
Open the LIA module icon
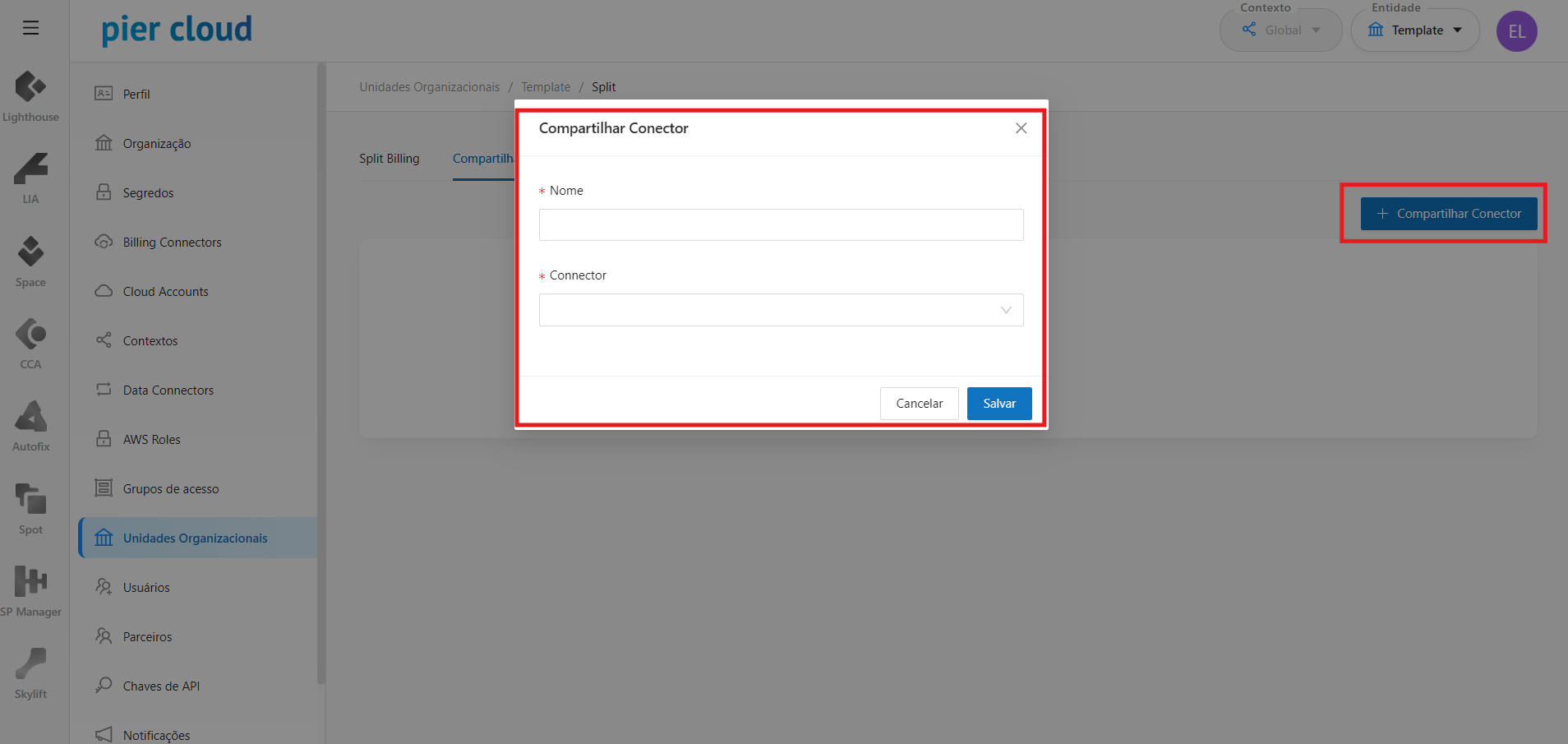coord(30,169)
